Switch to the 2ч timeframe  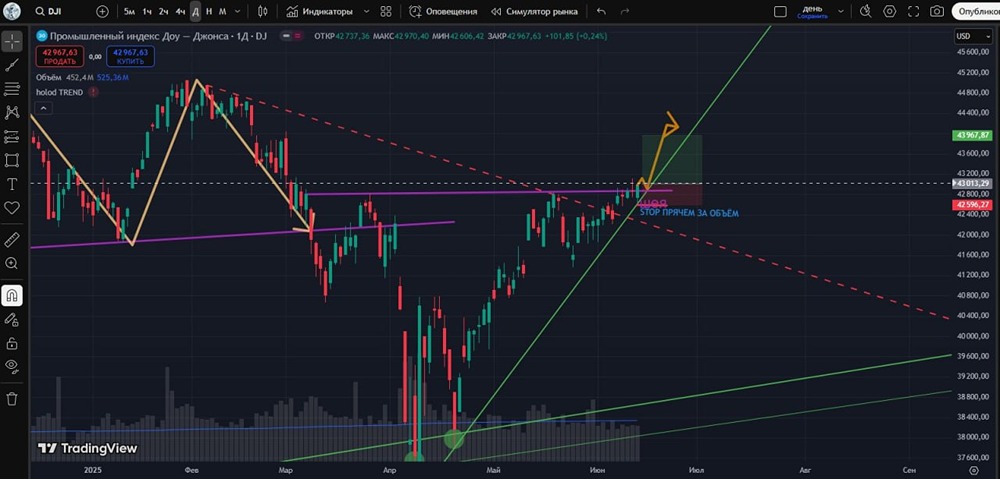tap(164, 11)
